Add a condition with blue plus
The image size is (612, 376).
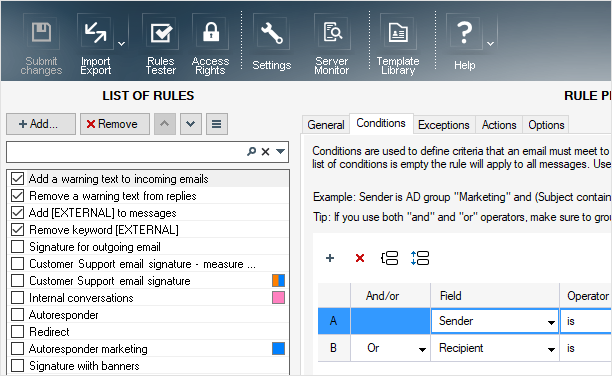click(x=330, y=258)
